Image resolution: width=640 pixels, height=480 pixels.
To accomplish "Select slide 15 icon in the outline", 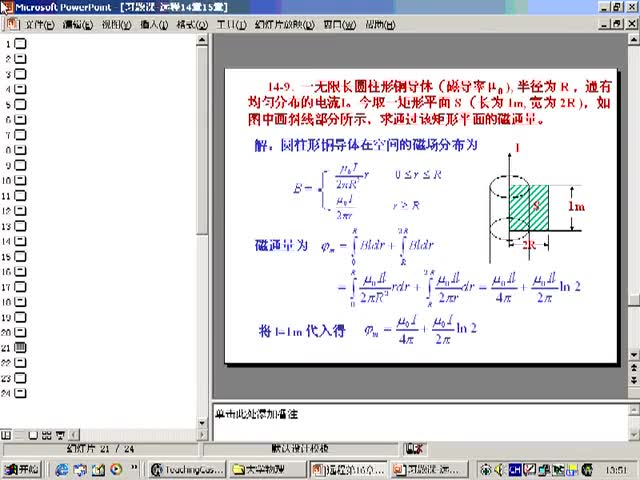I will [x=20, y=256].
